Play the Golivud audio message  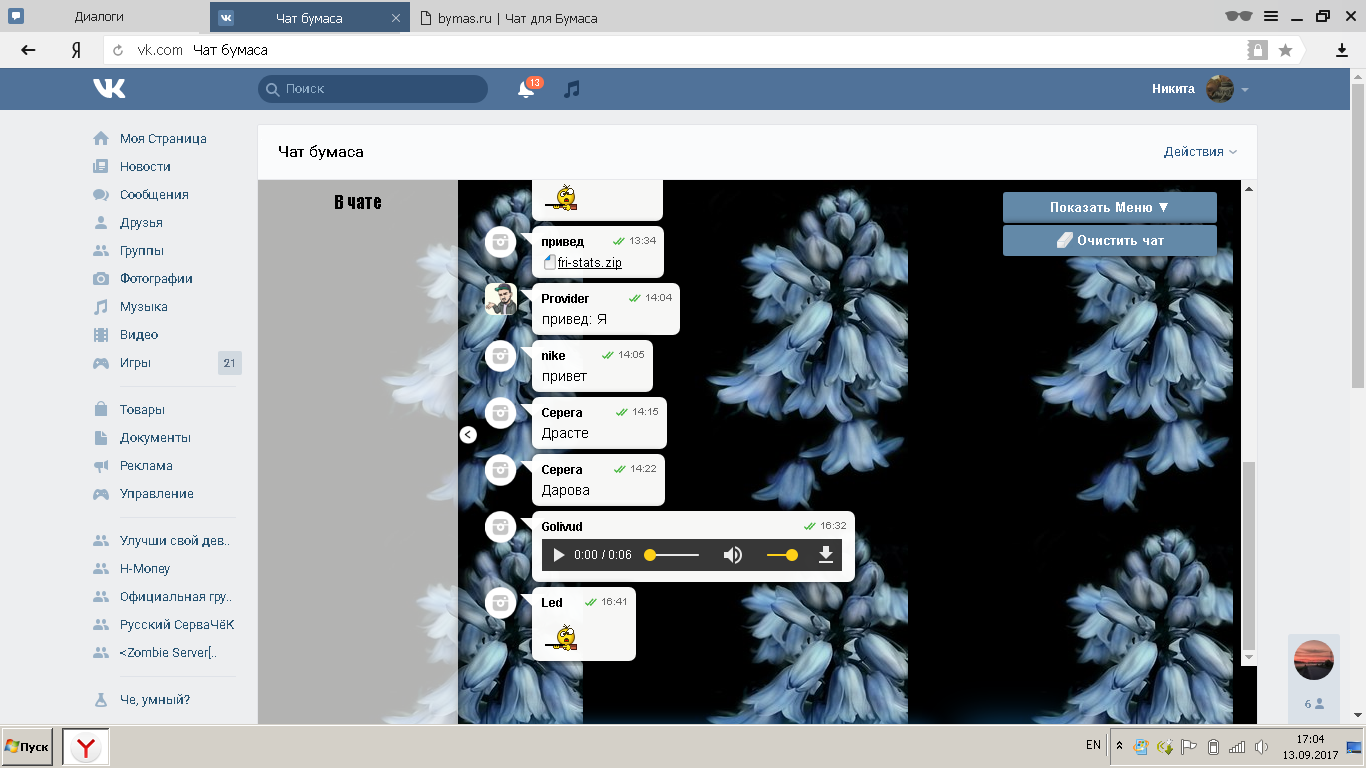(559, 555)
